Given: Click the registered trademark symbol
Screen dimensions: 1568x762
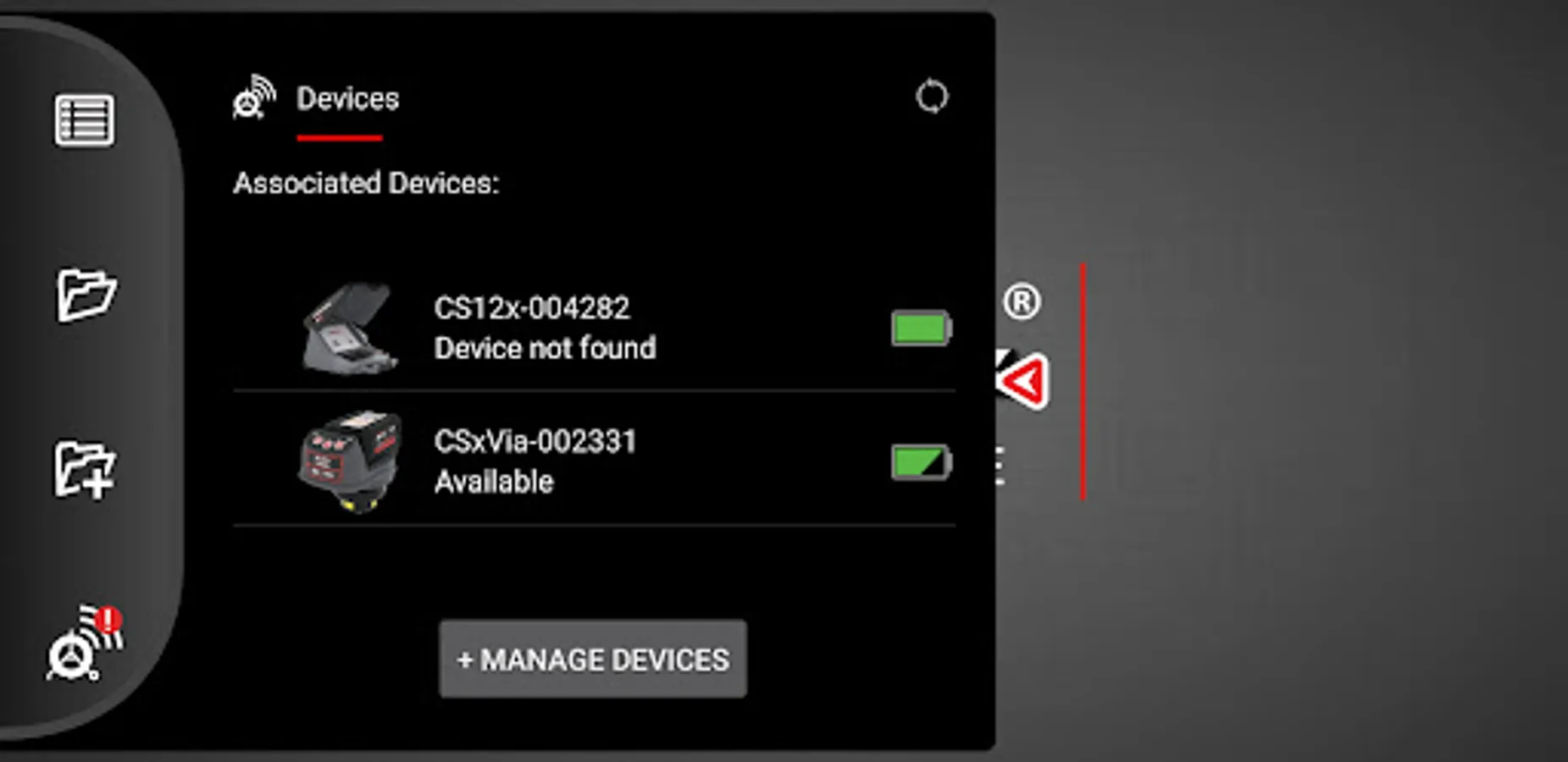Looking at the screenshot, I should (1022, 302).
